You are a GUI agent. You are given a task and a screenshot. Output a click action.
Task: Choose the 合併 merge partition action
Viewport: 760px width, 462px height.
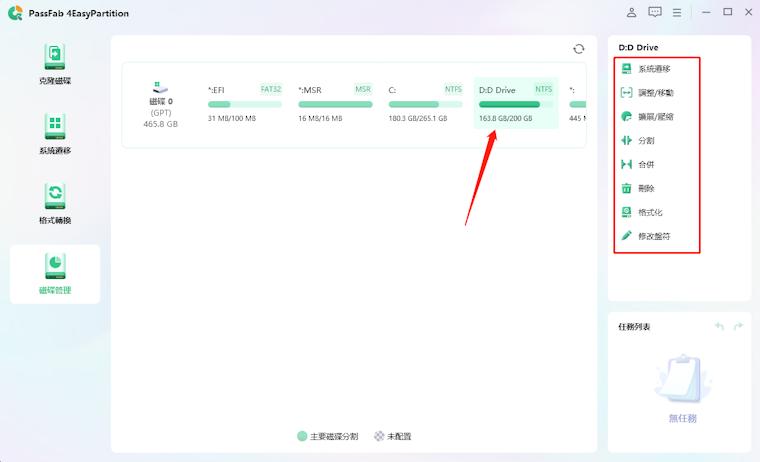tap(638, 164)
